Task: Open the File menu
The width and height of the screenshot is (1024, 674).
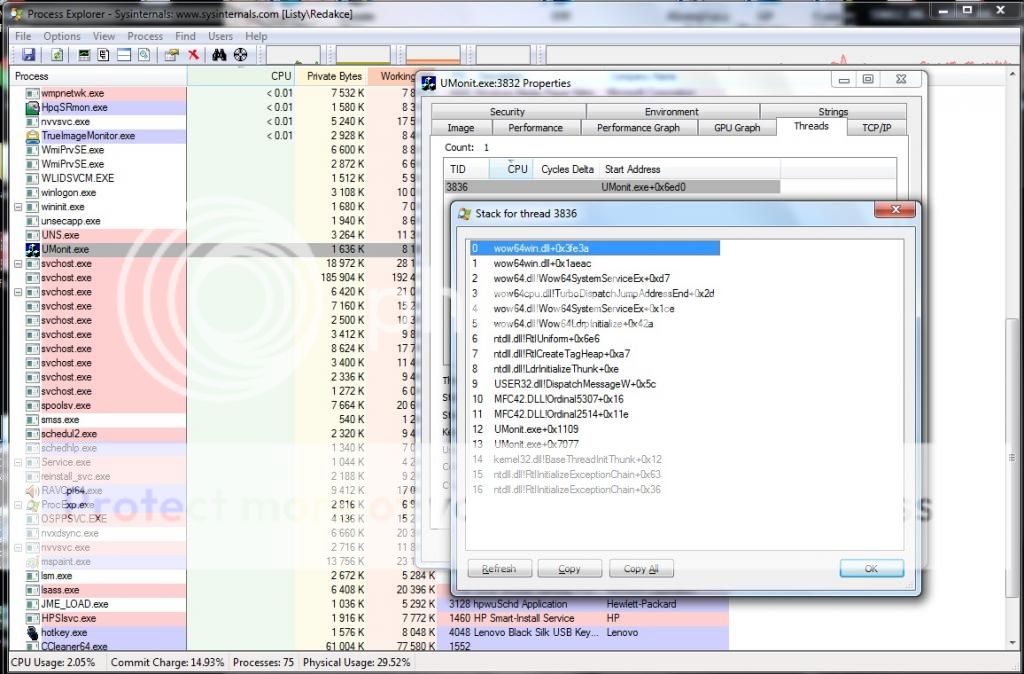Action: [23, 37]
